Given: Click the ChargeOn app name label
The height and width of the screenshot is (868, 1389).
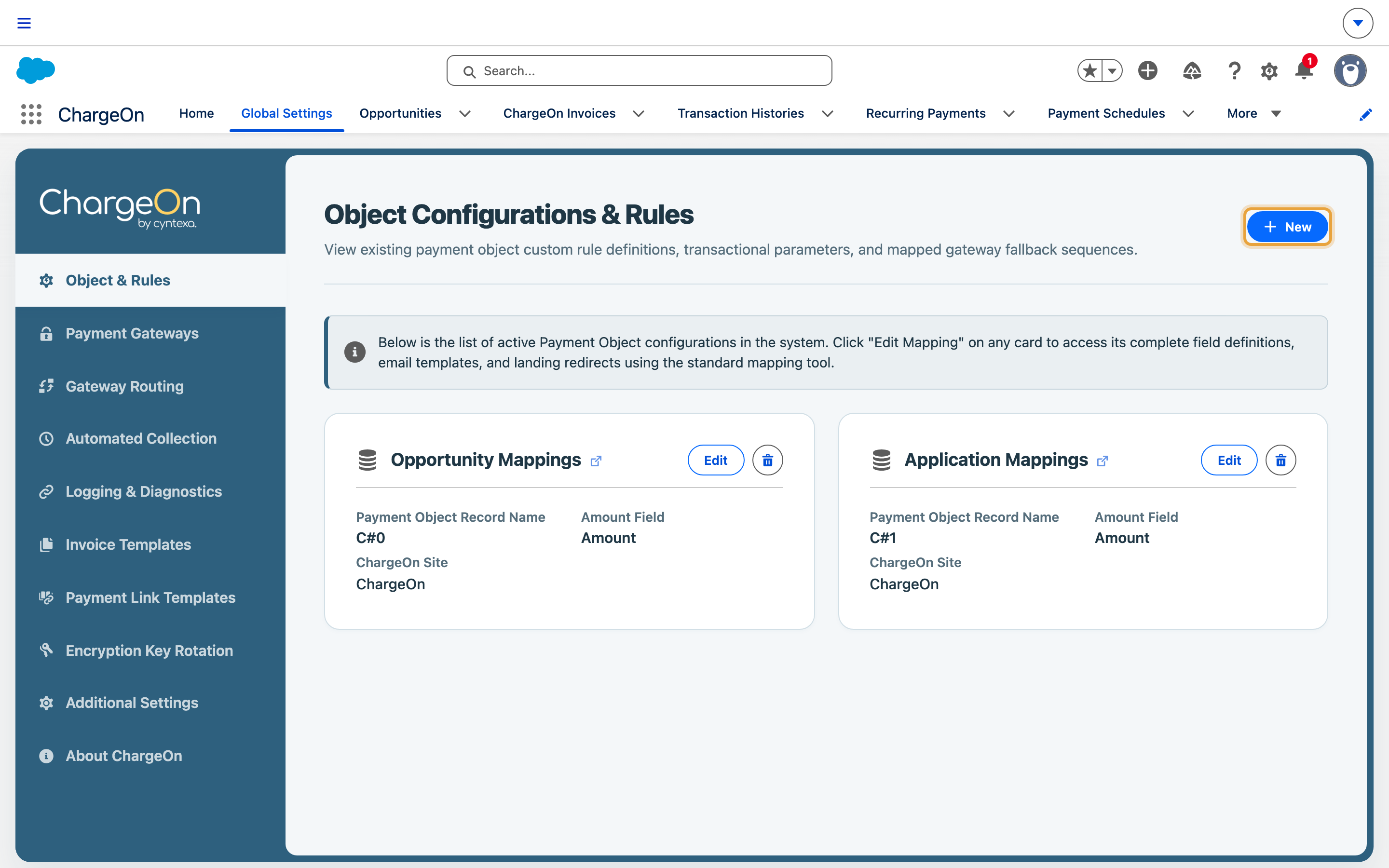Looking at the screenshot, I should pyautogui.click(x=101, y=115).
